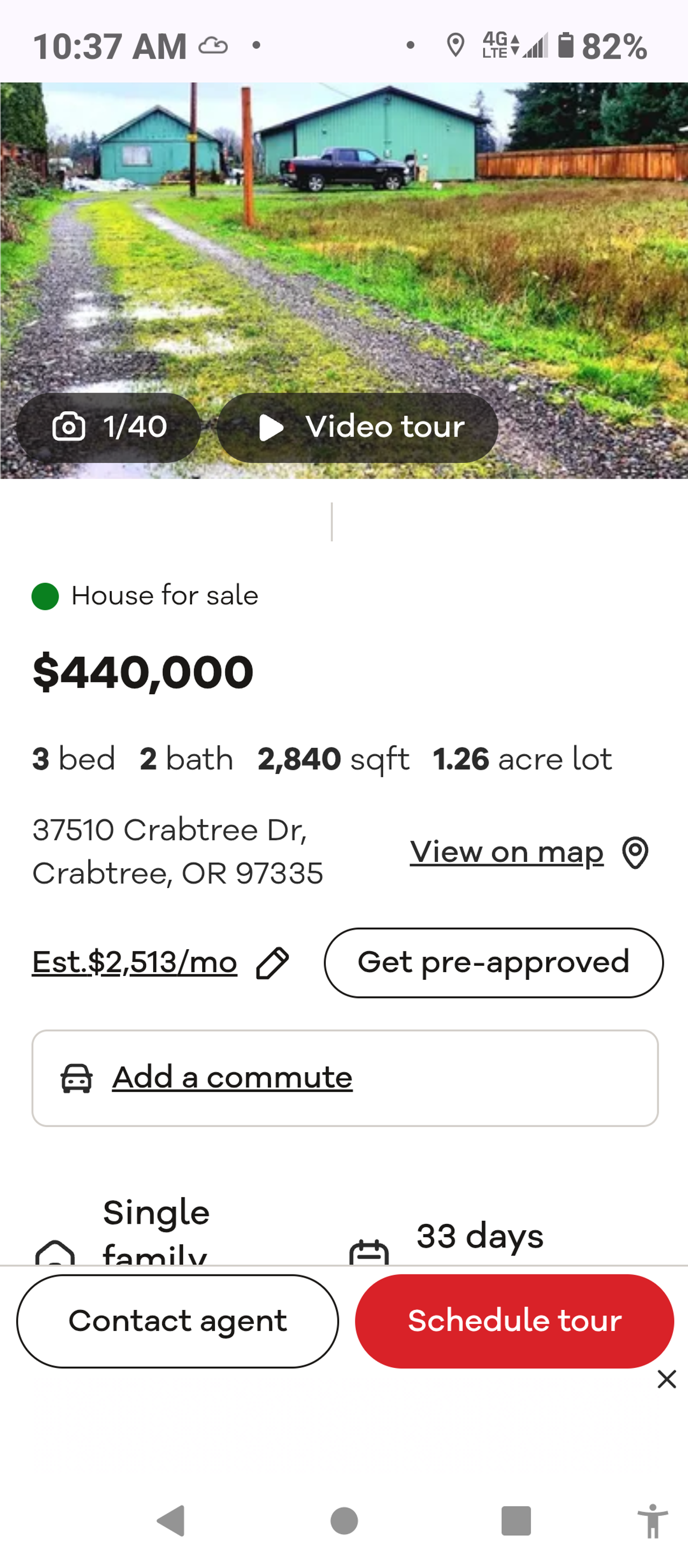Open the Est. $2,513/mo payment link
The image size is (688, 1568).
pyautogui.click(x=134, y=963)
